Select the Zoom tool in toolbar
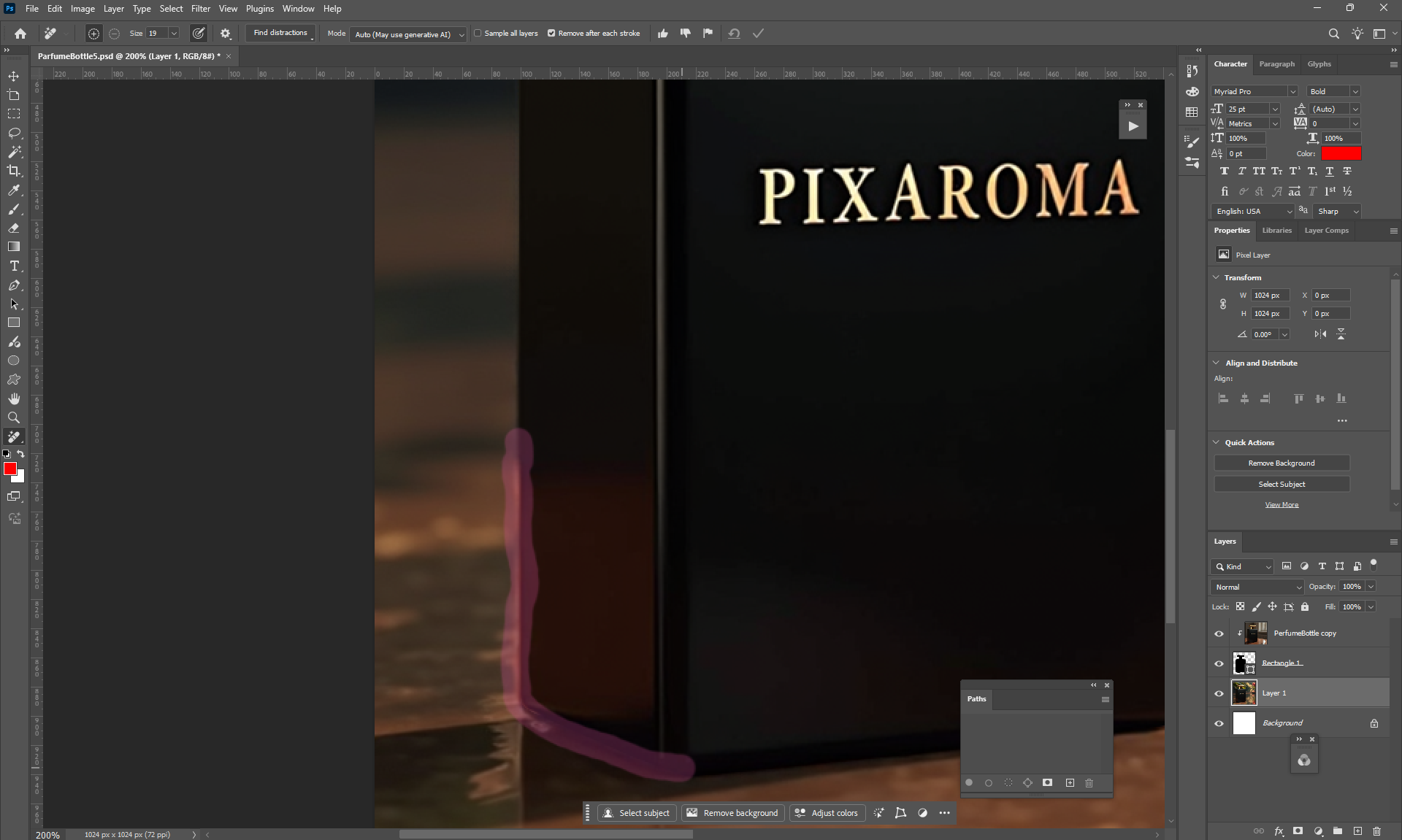The width and height of the screenshot is (1402, 840). (14, 417)
